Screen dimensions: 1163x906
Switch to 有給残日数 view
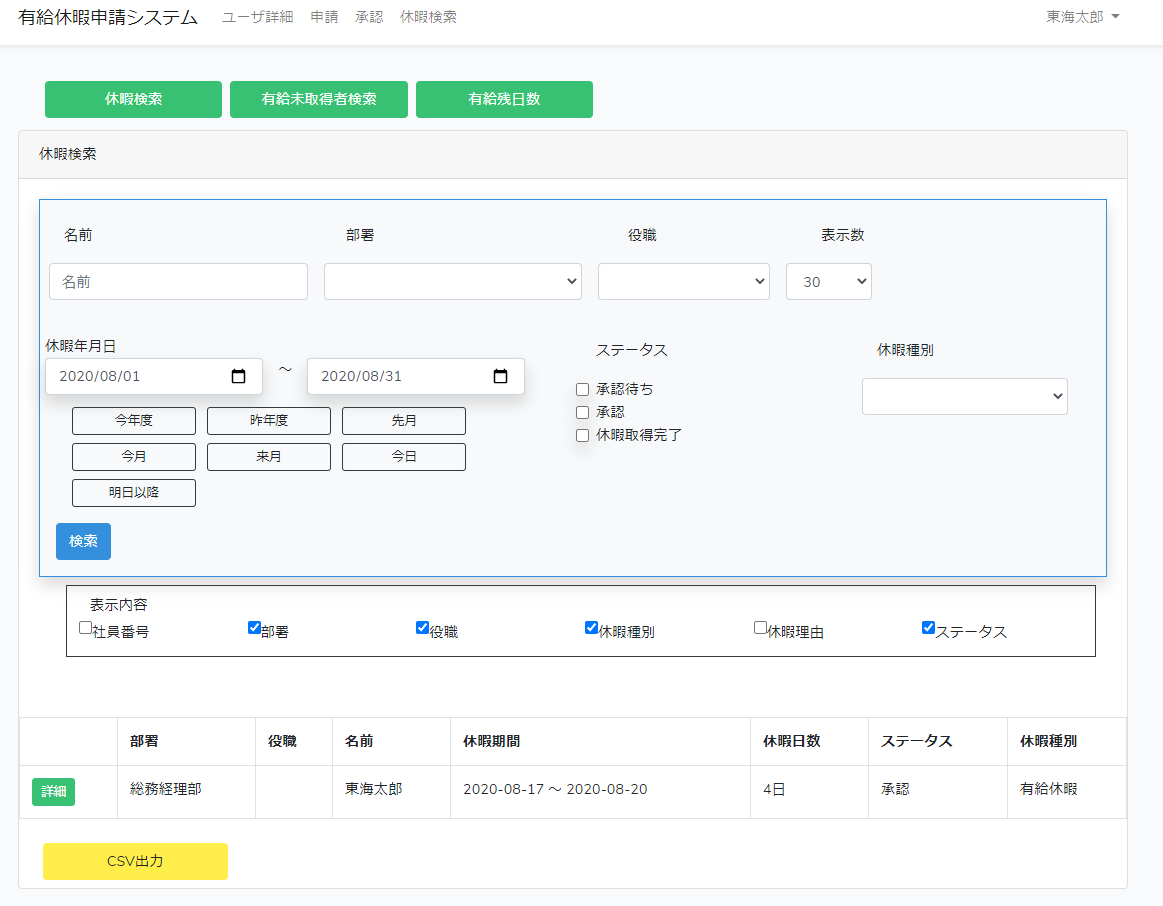pos(504,99)
